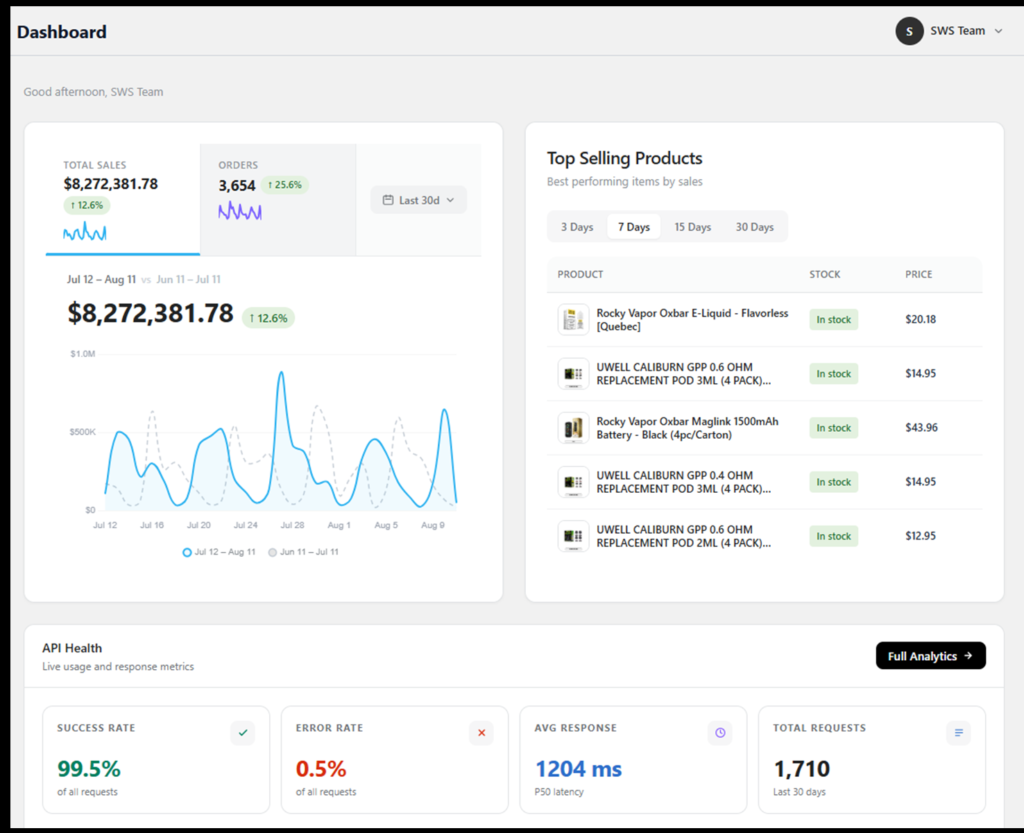Open Full Analytics button
The image size is (1024, 833).
pos(931,656)
